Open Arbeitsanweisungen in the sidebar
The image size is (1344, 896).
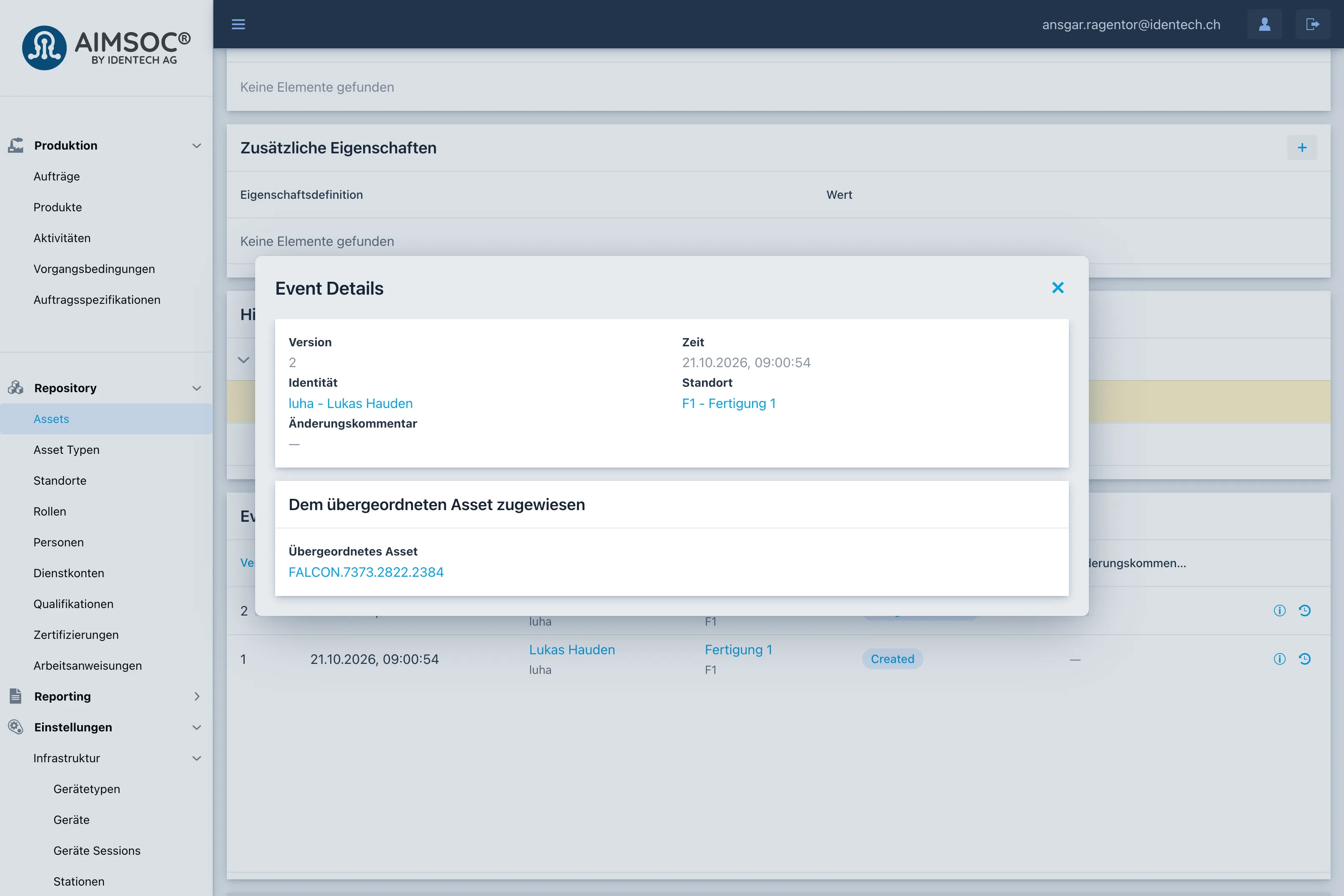[x=88, y=666]
